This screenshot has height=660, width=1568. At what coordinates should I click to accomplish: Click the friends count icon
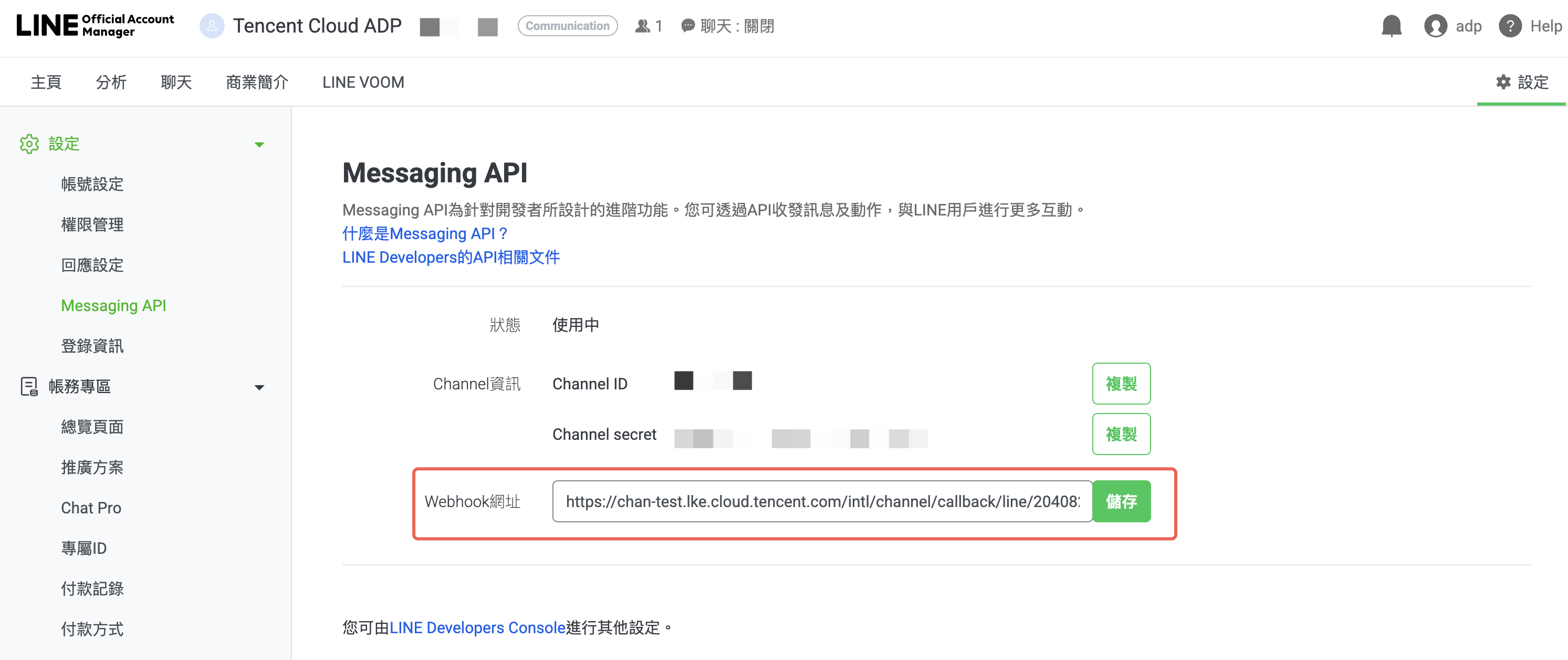pyautogui.click(x=642, y=26)
